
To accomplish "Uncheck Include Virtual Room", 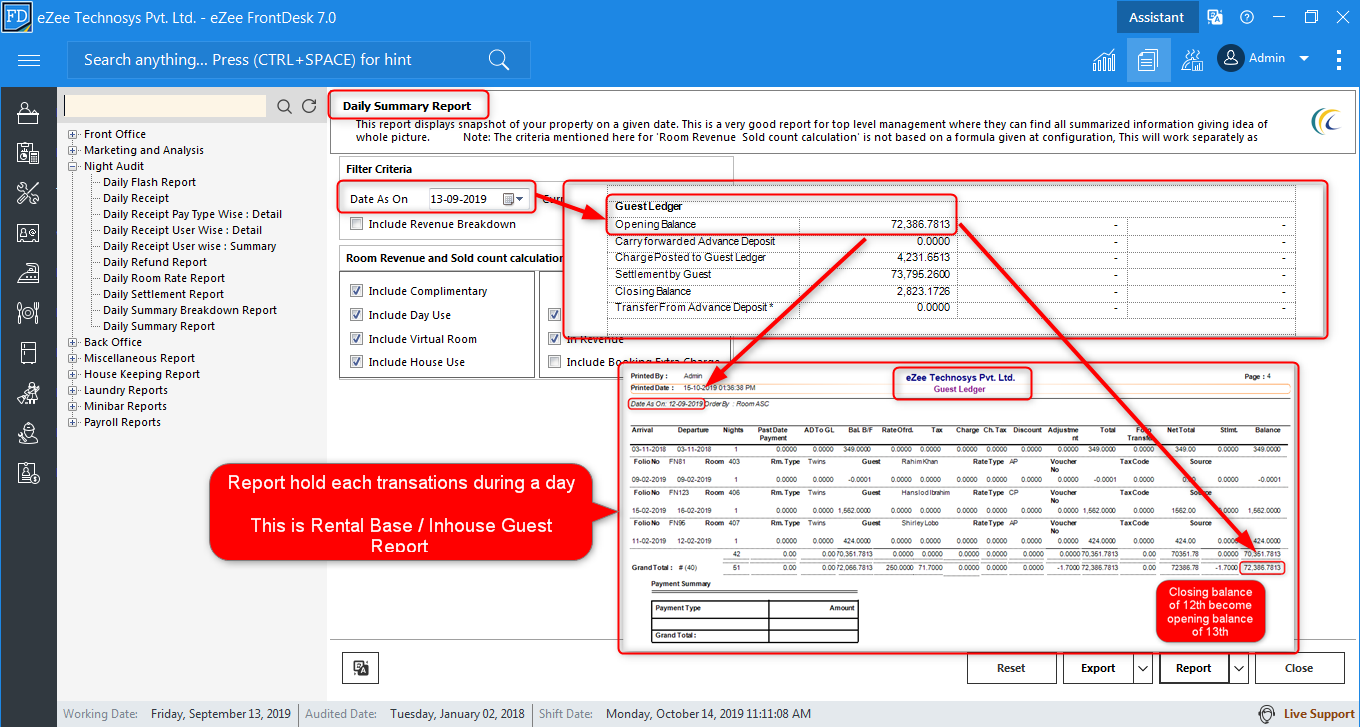I will pyautogui.click(x=356, y=339).
